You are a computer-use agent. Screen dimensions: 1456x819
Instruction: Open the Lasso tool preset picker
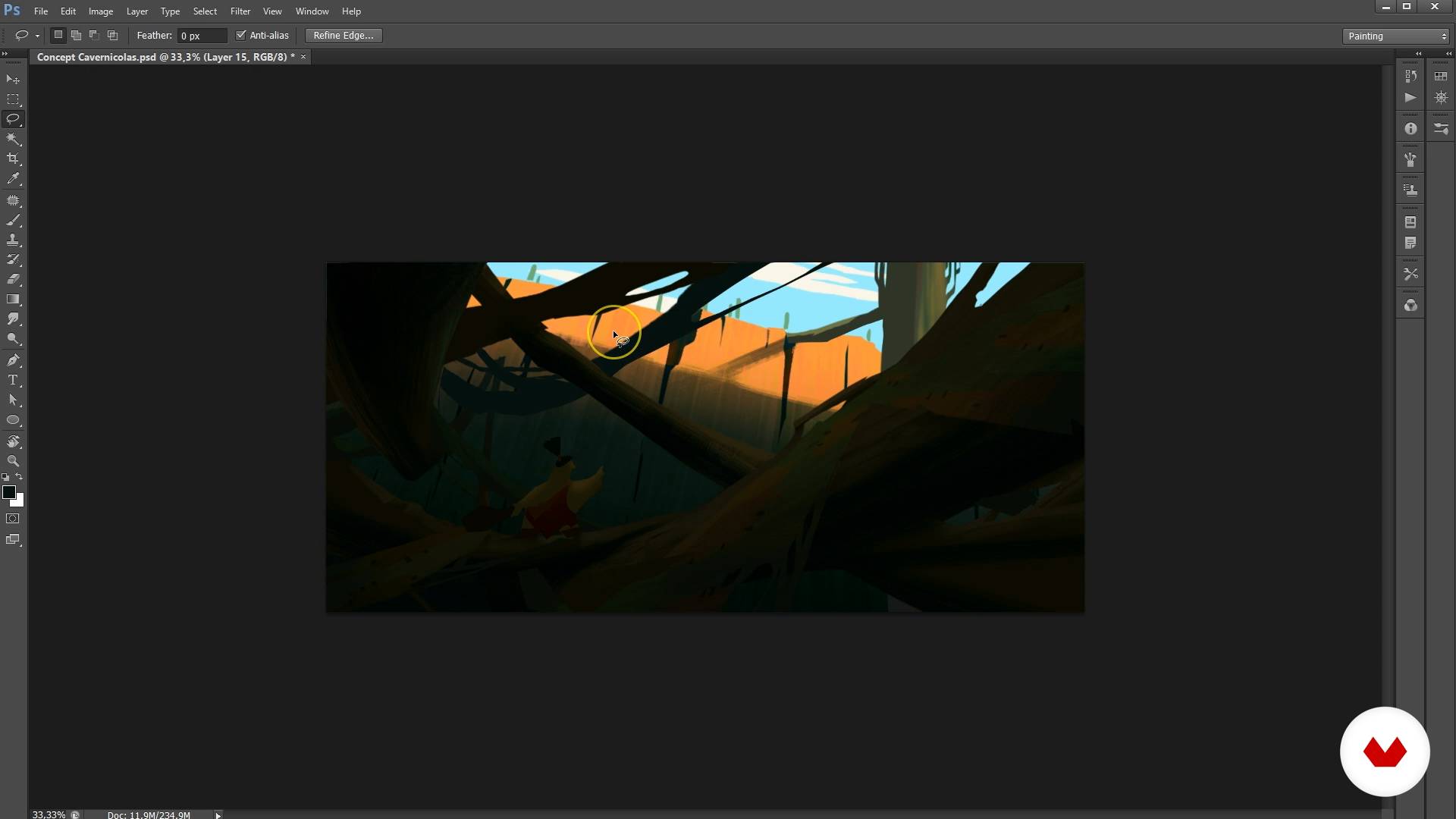(37, 36)
